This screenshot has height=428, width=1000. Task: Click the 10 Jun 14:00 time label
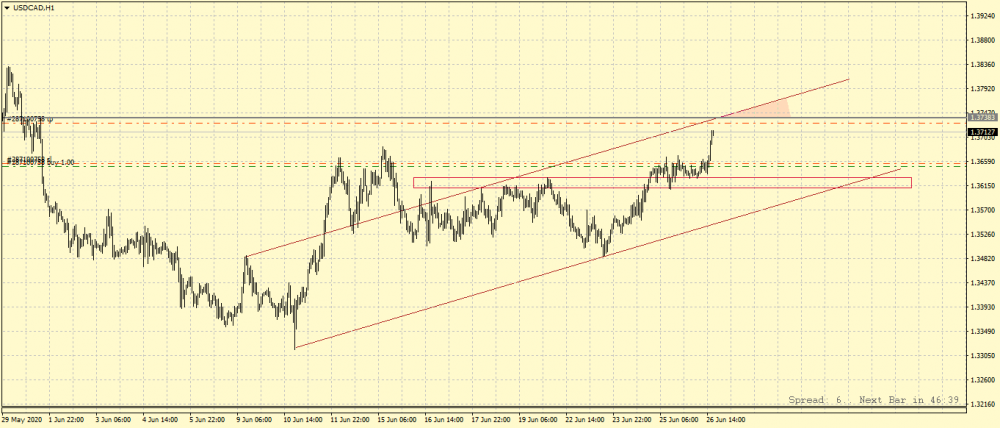(303, 420)
